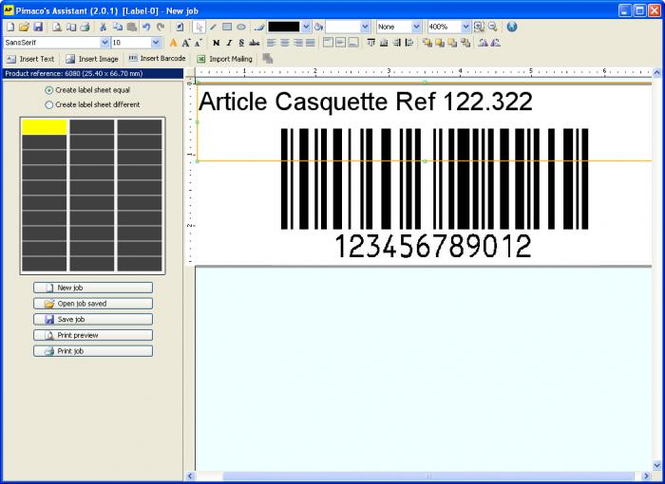
Task: Expand the 400% zoom level dropdown
Action: [466, 27]
